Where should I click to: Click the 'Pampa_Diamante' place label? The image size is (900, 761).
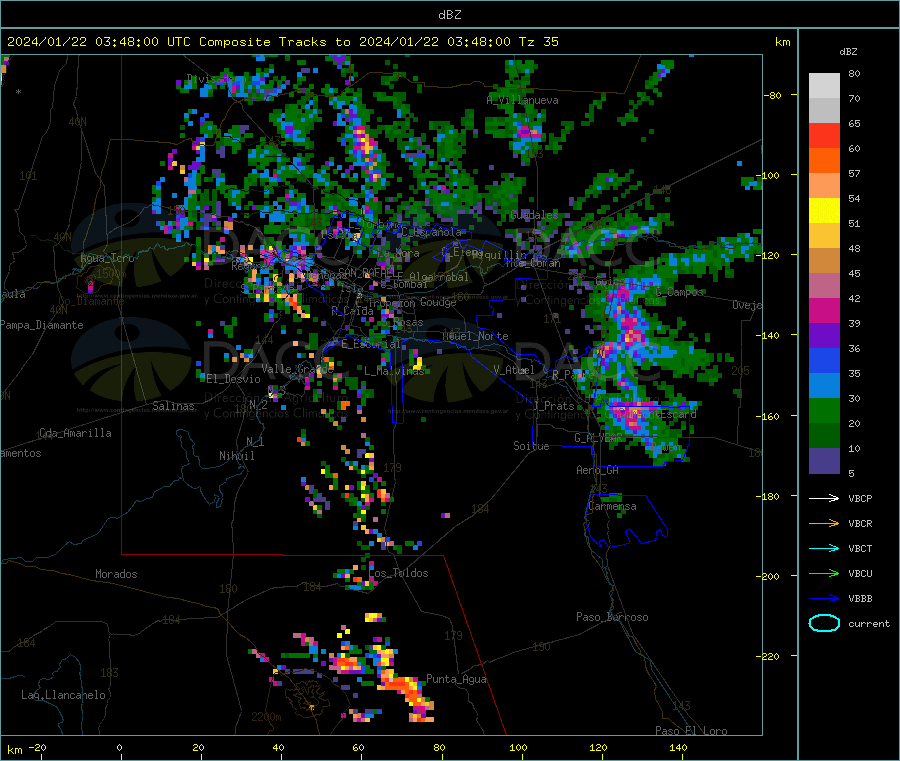pos(42,325)
